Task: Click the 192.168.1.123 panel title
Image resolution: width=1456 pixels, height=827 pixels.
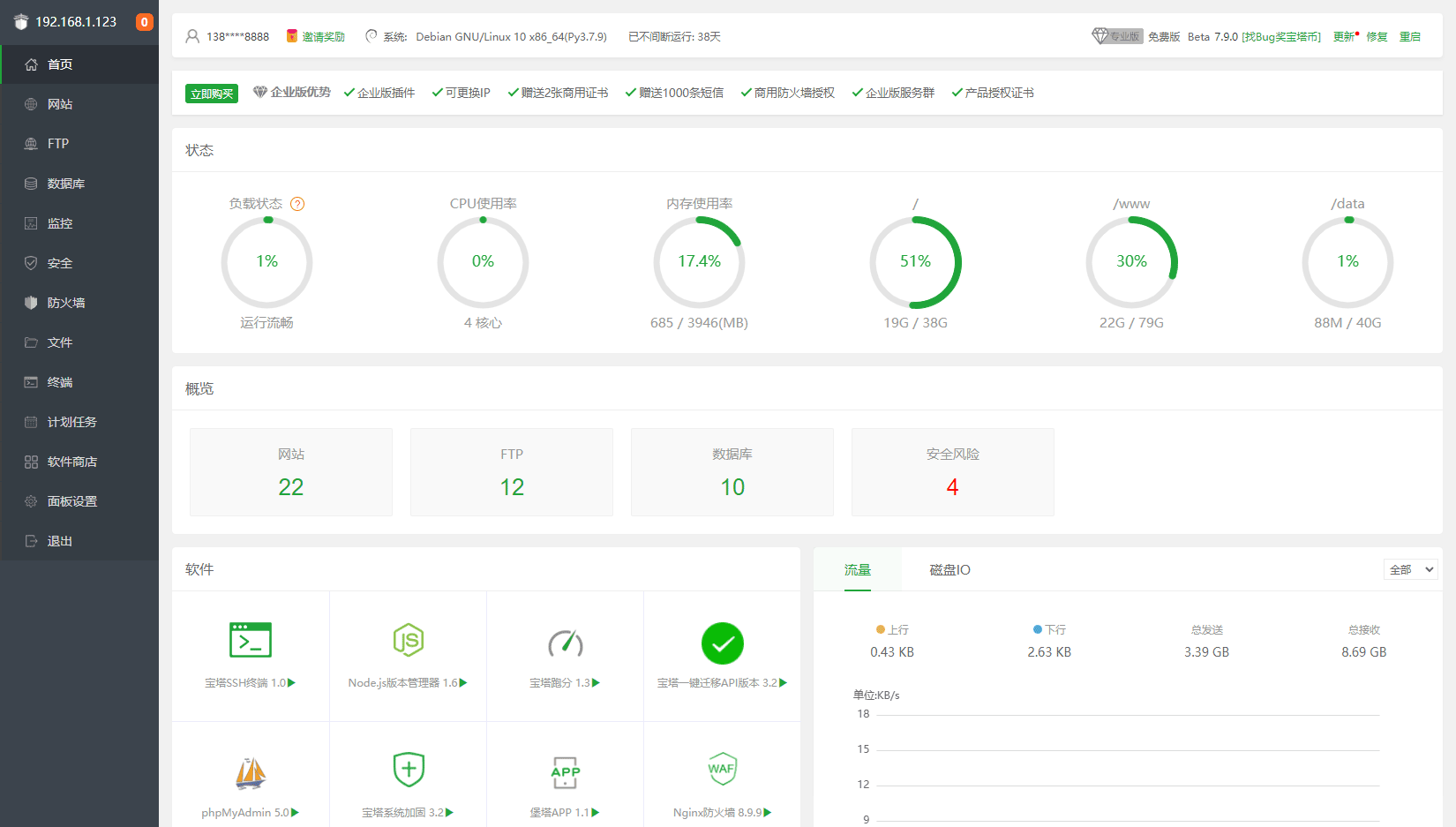Action: coord(76,22)
